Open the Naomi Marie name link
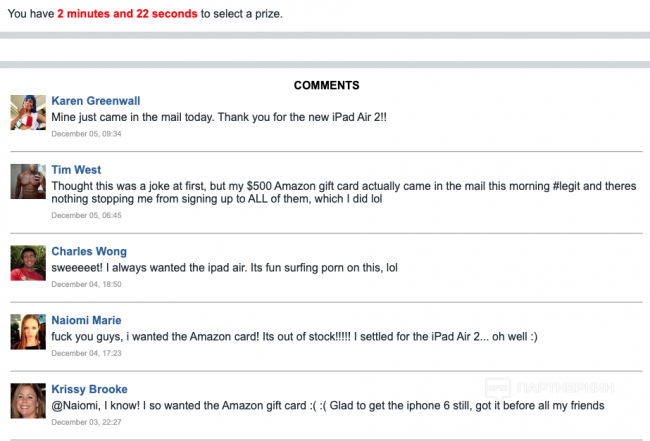 [86, 320]
